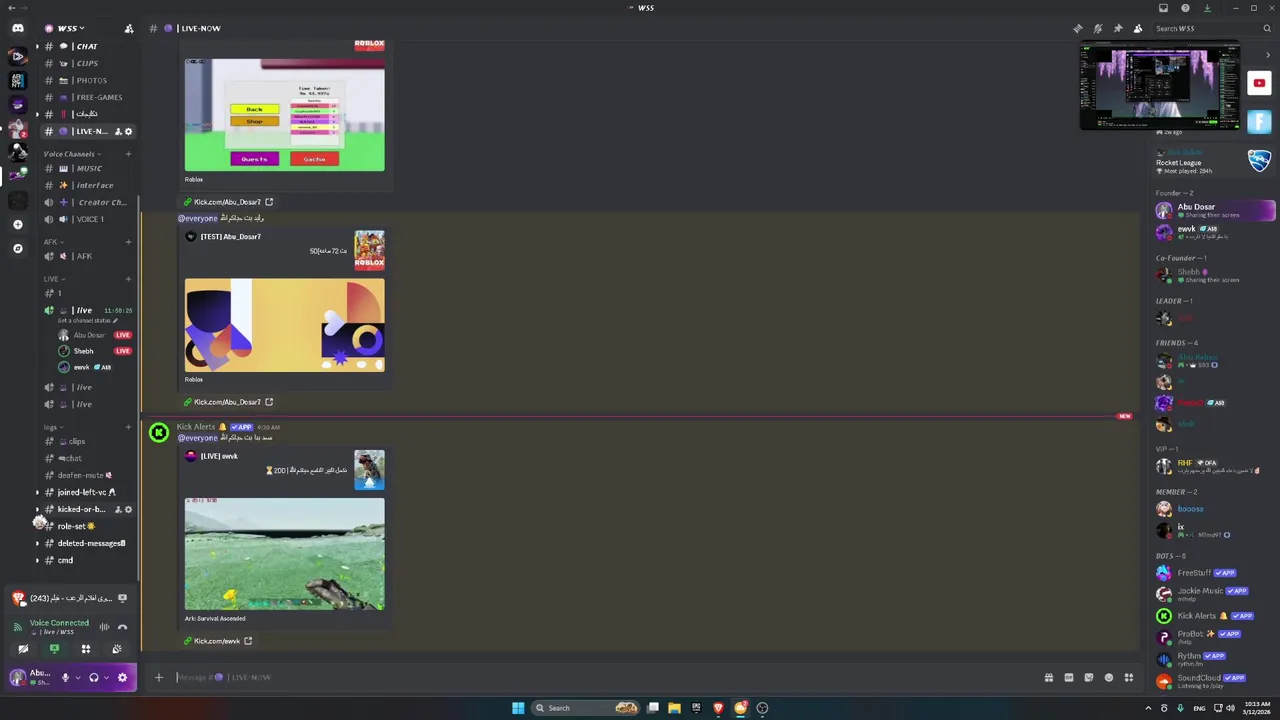The image size is (1280, 720).
Task: Open the Ark Survival Ascended stream preview image
Action: pos(284,554)
